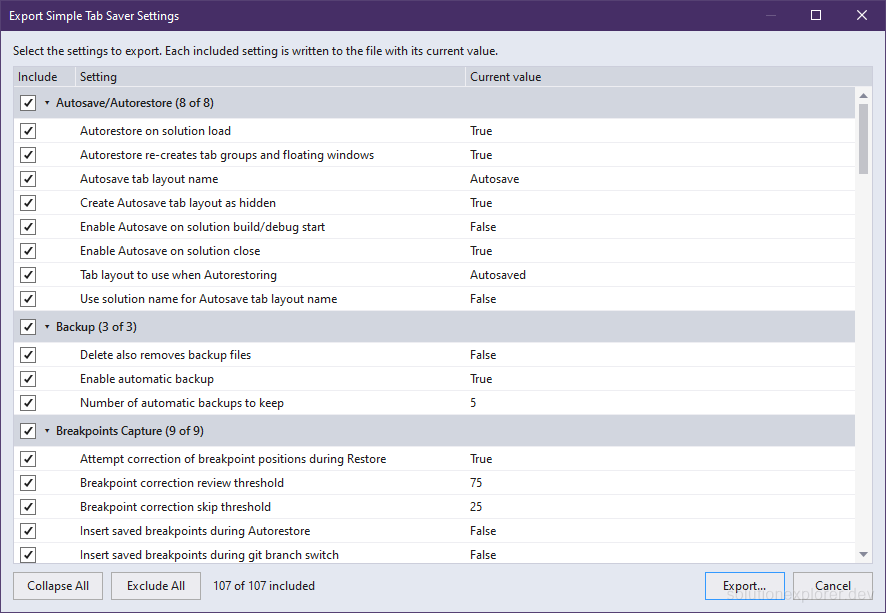The width and height of the screenshot is (886, 613).
Task: Toggle Autorestore re-creates tab groups checkbox
Action: (28, 155)
